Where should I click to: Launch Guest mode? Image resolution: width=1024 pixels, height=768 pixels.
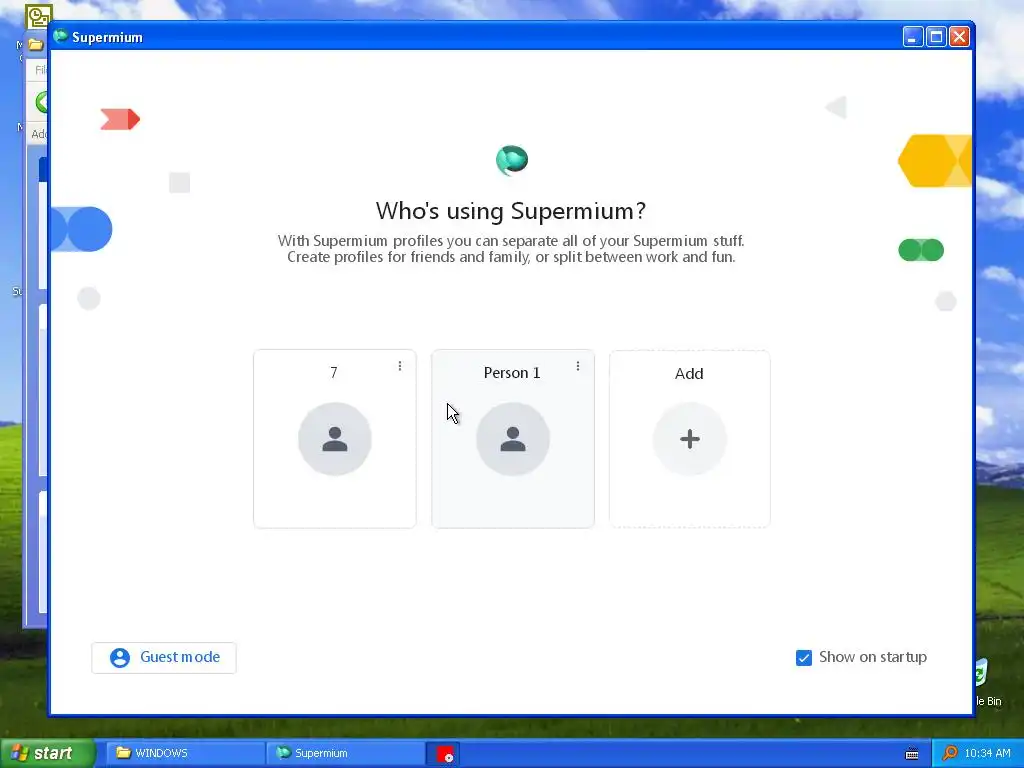pos(164,658)
